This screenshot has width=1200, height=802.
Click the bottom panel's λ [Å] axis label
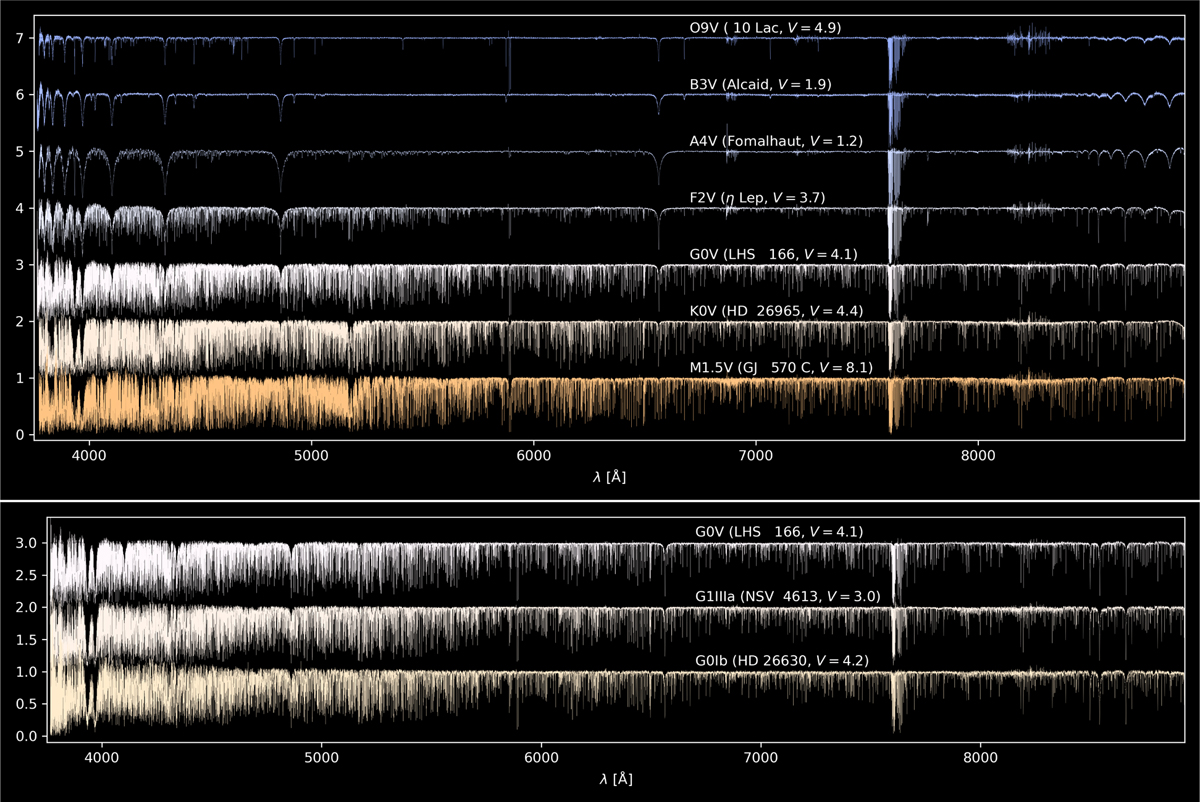click(x=610, y=778)
